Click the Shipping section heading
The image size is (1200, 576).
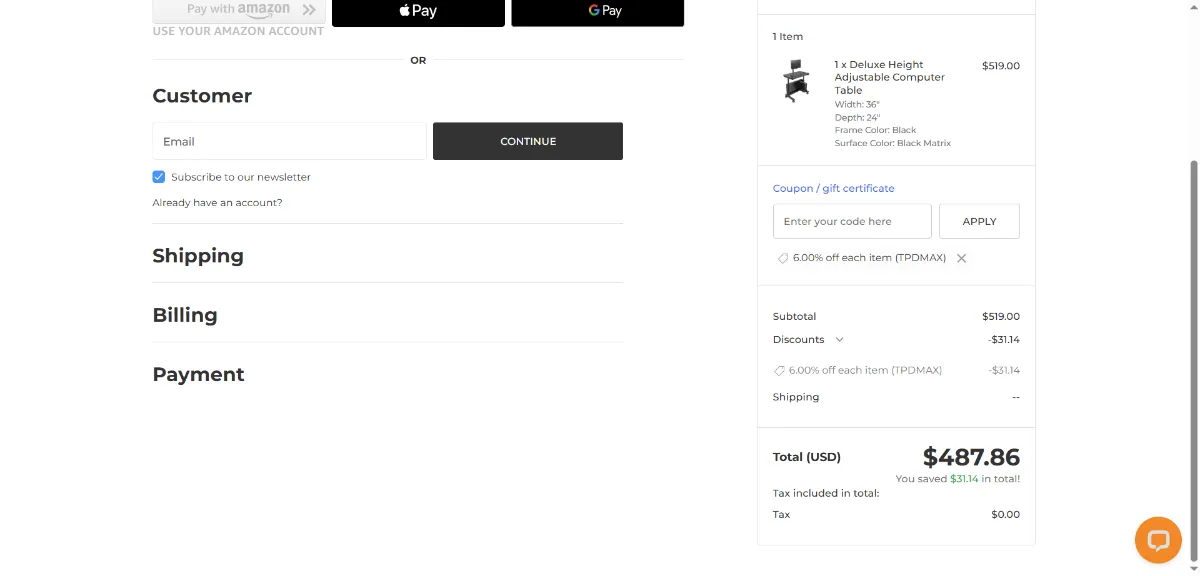[x=198, y=256]
